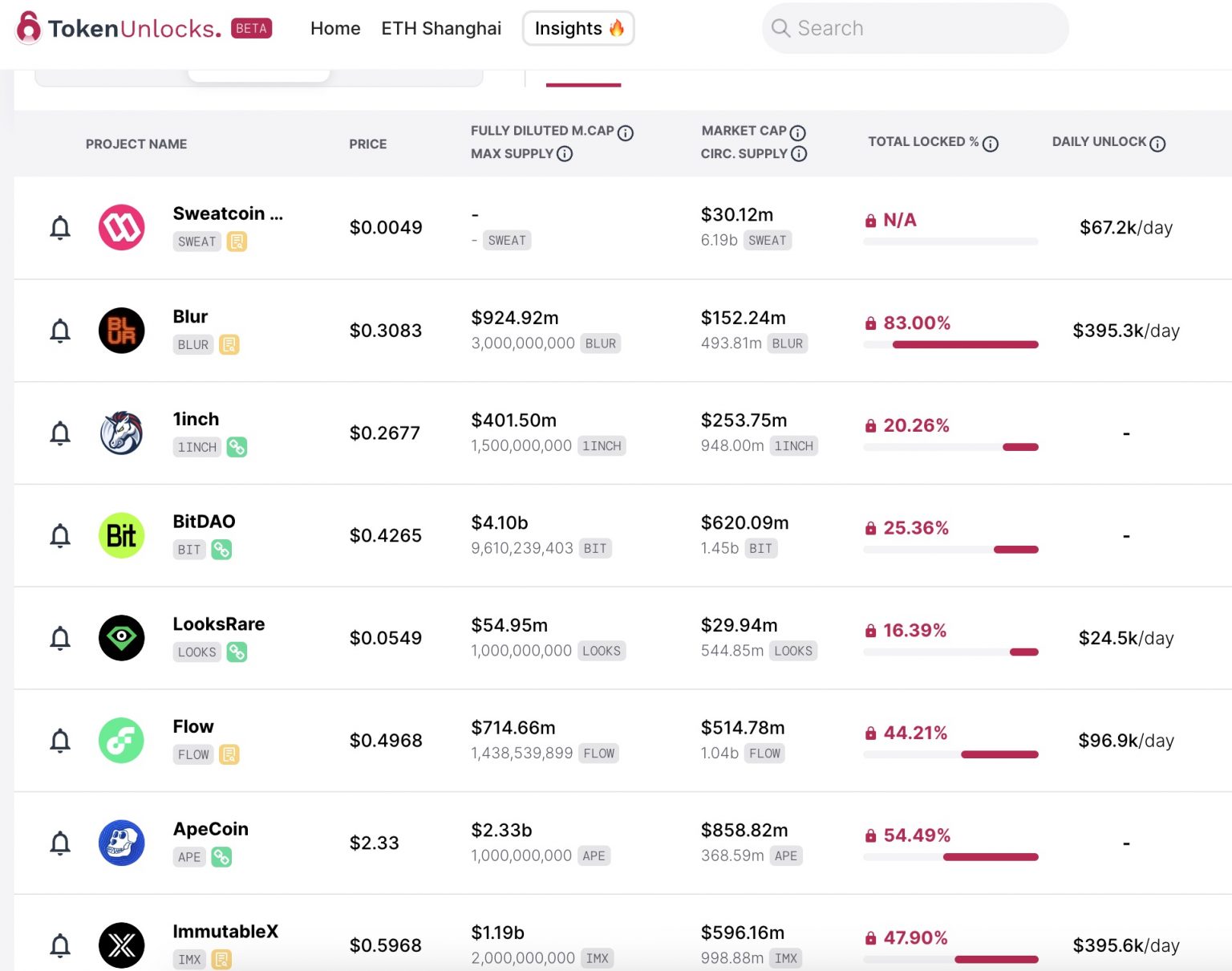Focus the Search field
This screenshot has width=1232, height=971.
click(x=915, y=28)
